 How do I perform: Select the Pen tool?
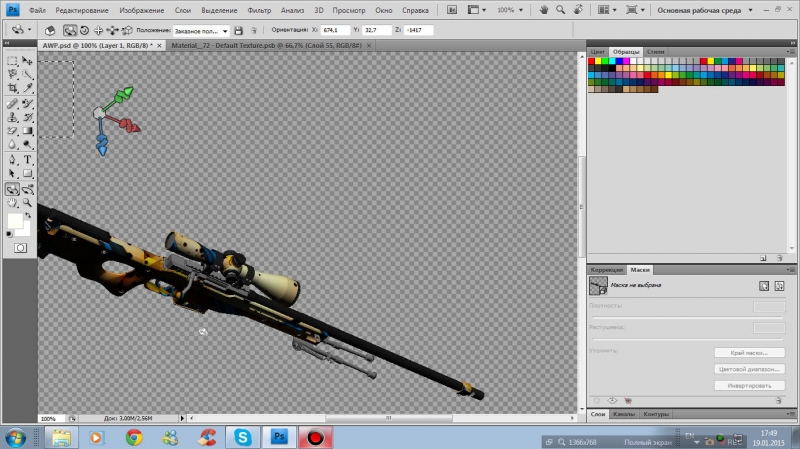[12, 160]
